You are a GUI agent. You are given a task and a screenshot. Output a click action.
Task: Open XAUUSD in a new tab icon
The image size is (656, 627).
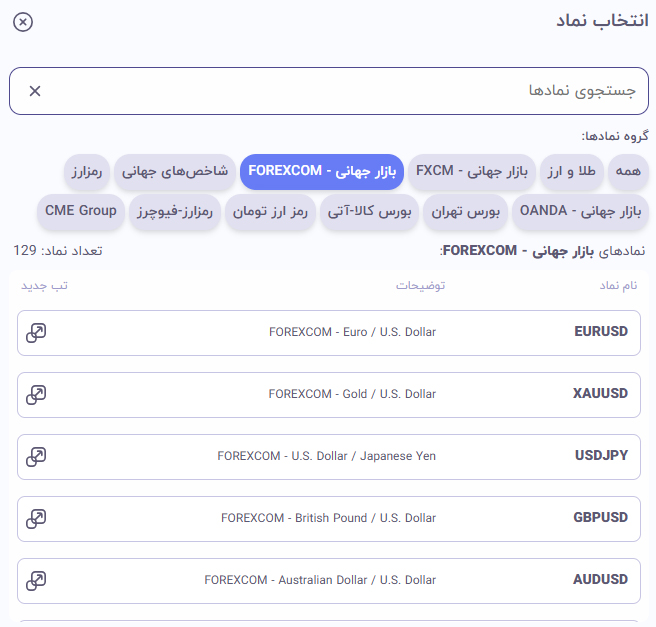36,395
